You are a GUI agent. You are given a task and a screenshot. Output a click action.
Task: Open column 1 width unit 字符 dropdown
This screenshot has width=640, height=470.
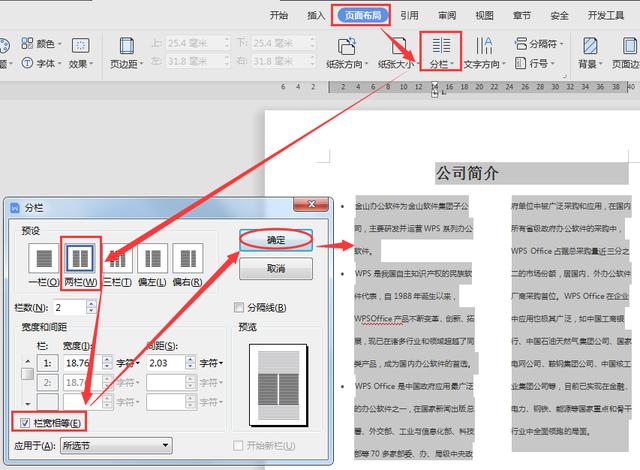[x=128, y=363]
